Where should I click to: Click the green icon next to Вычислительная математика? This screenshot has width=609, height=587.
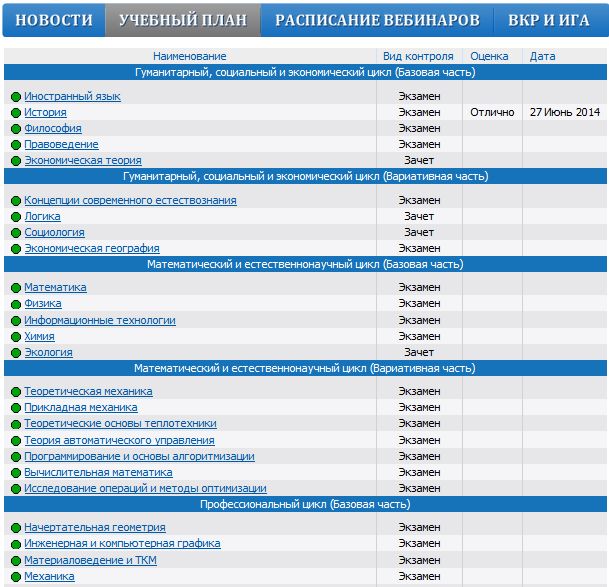(16, 473)
